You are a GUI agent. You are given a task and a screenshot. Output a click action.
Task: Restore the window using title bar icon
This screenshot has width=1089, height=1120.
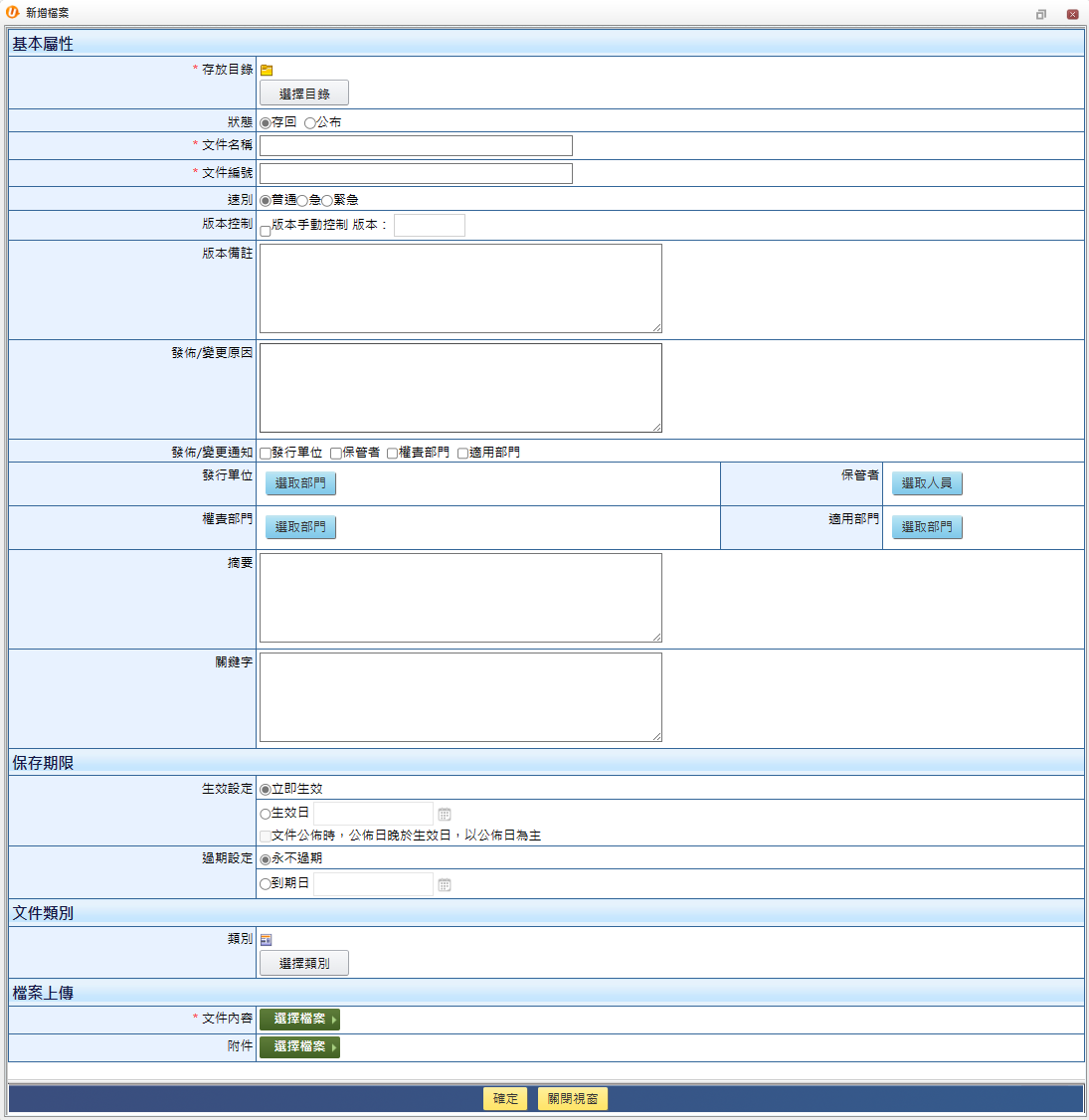point(1041,14)
